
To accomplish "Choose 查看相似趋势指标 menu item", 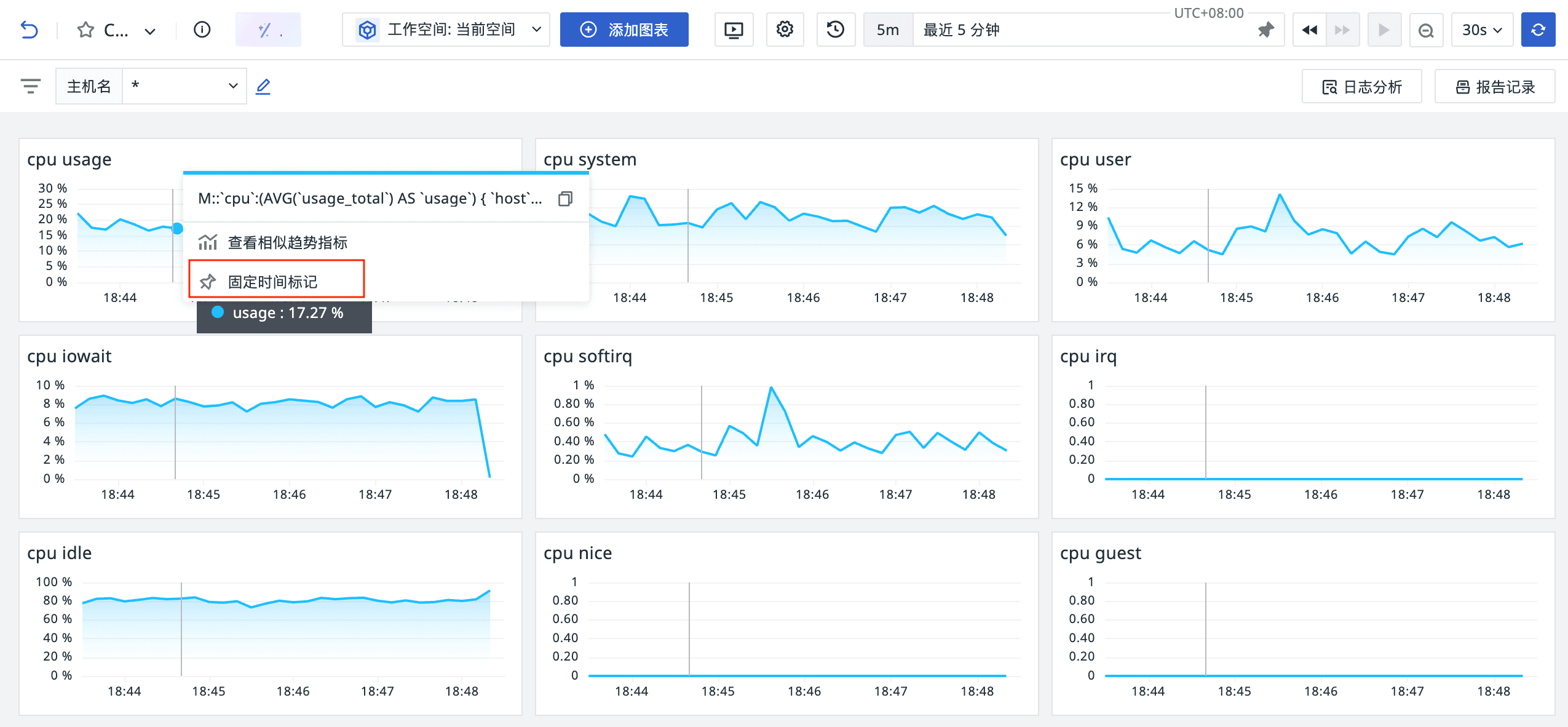I will pos(287,242).
